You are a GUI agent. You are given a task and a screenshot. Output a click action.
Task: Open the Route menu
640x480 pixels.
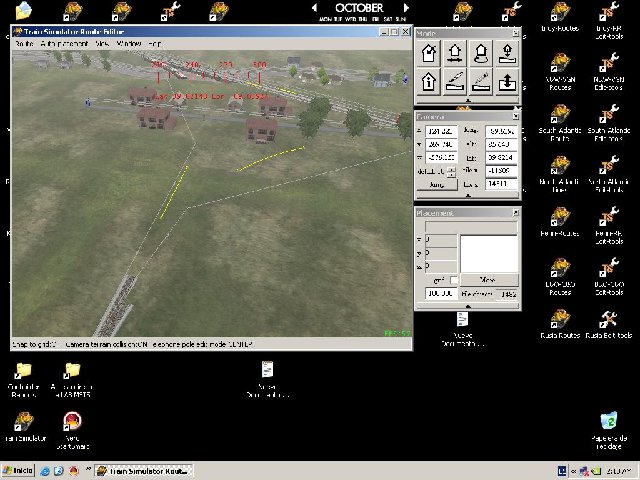pos(24,44)
